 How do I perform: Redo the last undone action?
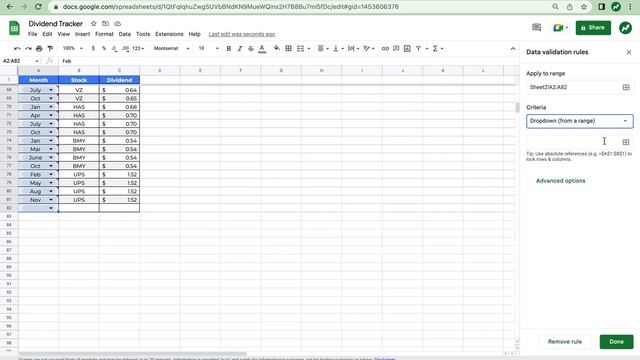pyautogui.click(x=28, y=49)
